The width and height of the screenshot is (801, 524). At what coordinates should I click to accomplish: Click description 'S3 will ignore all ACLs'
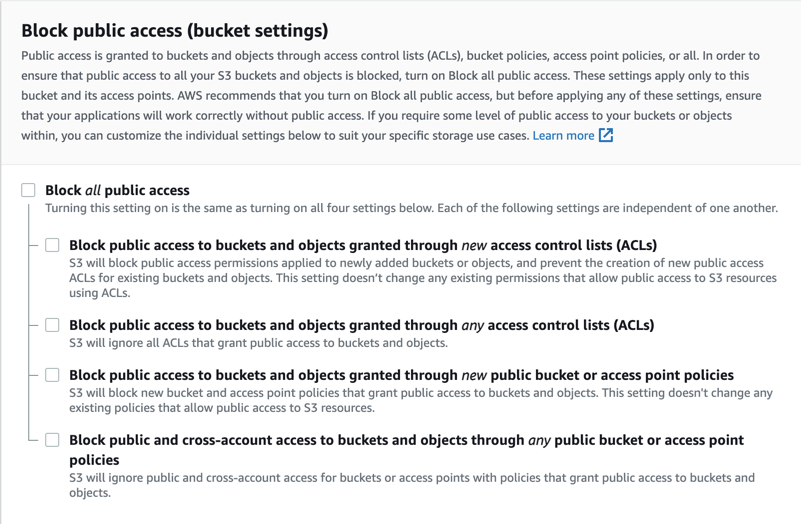click(258, 343)
